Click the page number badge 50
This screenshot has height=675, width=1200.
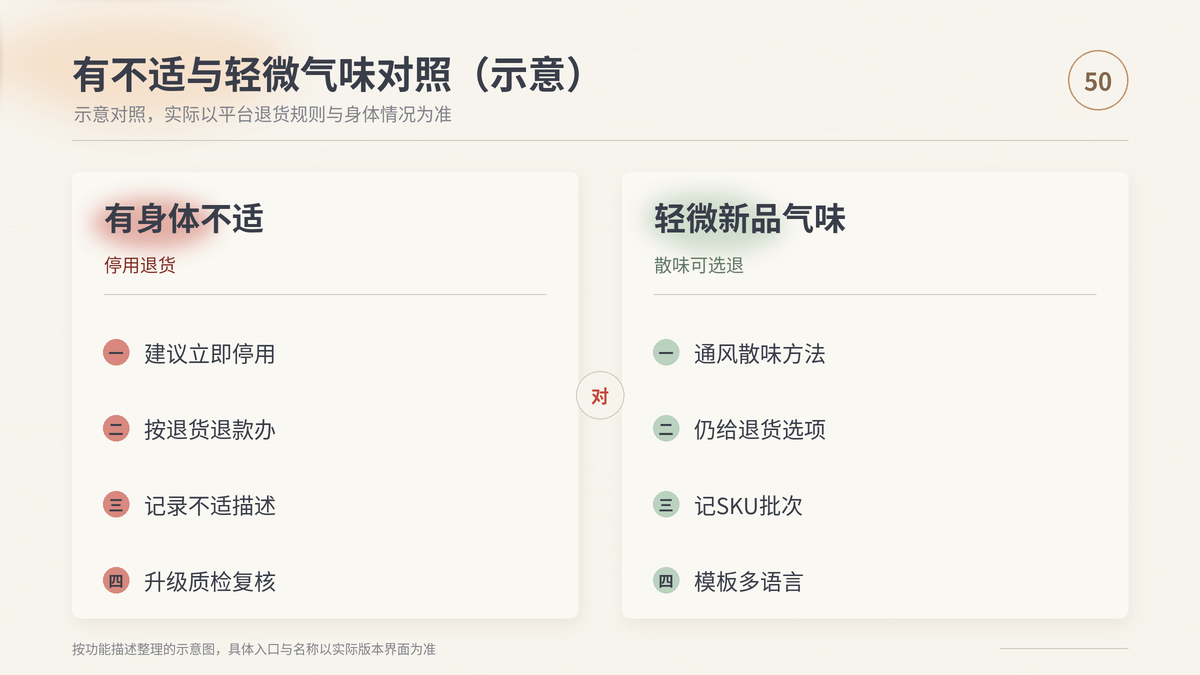[1098, 80]
